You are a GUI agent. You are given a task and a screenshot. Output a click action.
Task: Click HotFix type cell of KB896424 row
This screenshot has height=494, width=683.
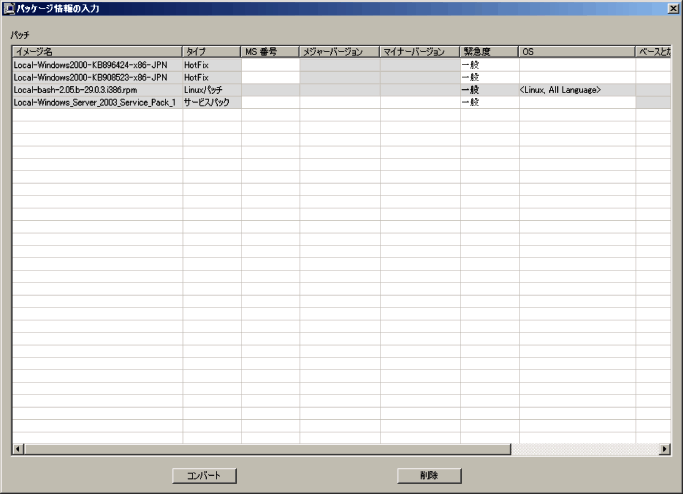(212, 65)
